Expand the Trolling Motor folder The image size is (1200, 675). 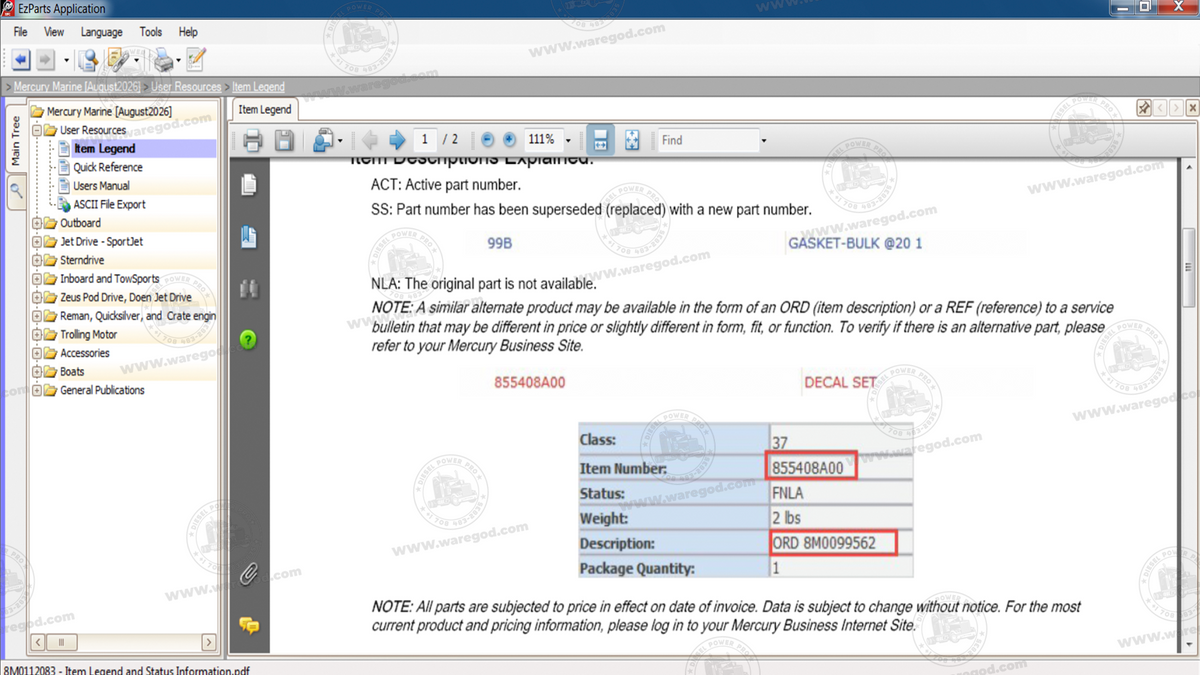pyautogui.click(x=37, y=334)
